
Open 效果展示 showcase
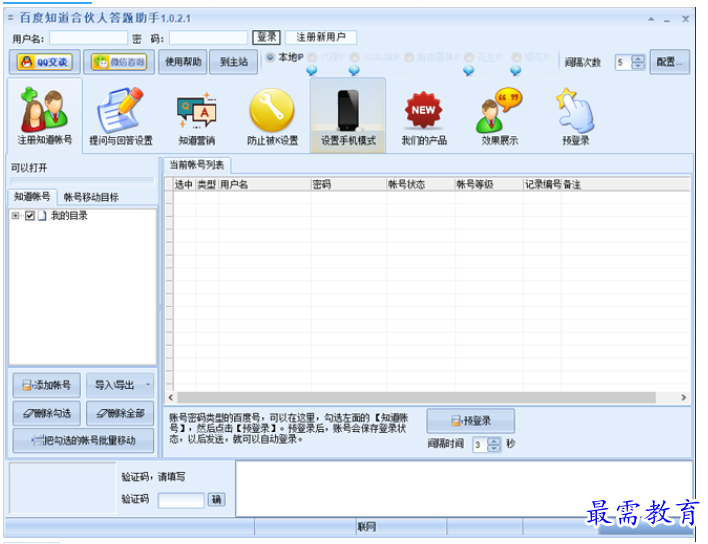click(499, 116)
